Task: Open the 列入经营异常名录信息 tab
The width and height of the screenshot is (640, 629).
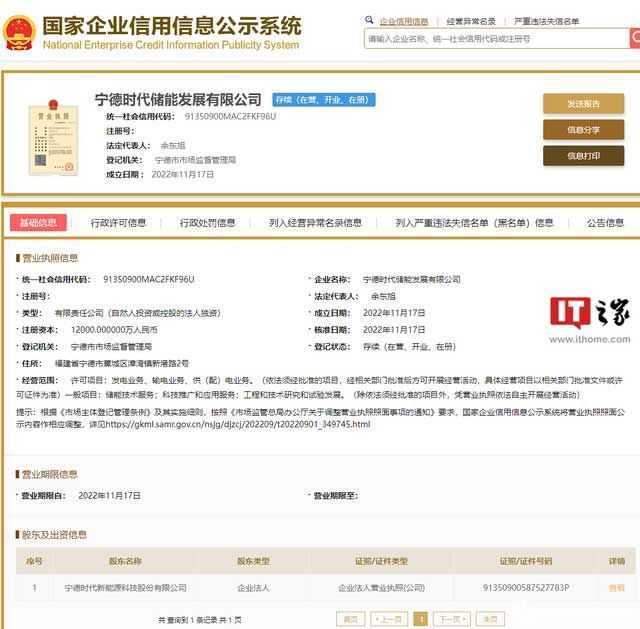Action: coord(315,222)
